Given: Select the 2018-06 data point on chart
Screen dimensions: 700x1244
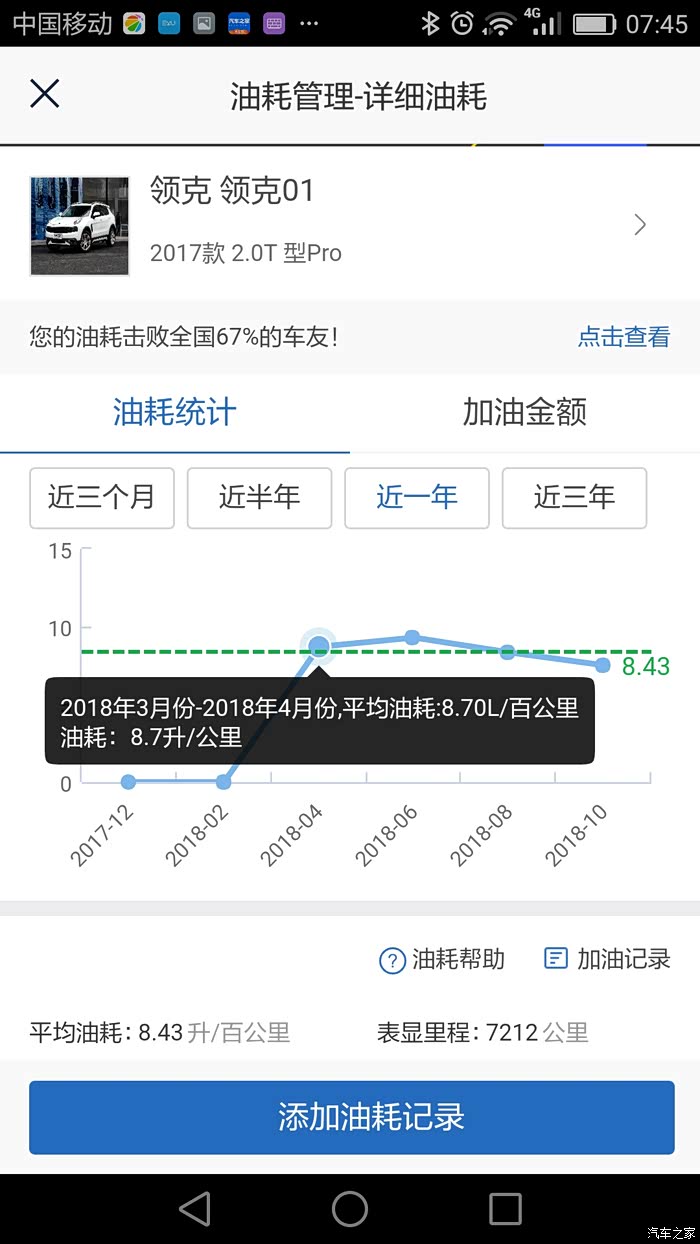Looking at the screenshot, I should (412, 637).
